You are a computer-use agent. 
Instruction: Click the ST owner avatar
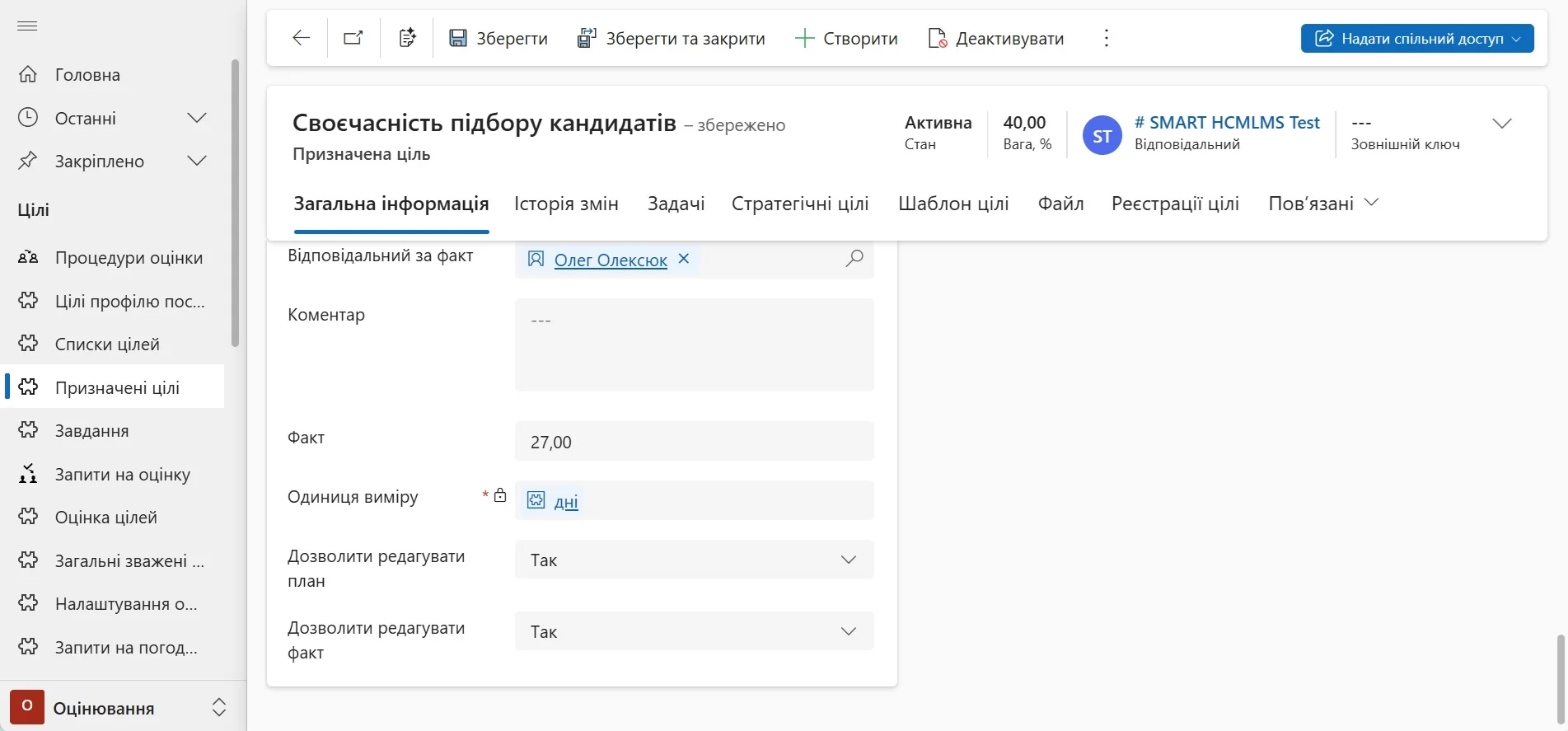[1102, 135]
